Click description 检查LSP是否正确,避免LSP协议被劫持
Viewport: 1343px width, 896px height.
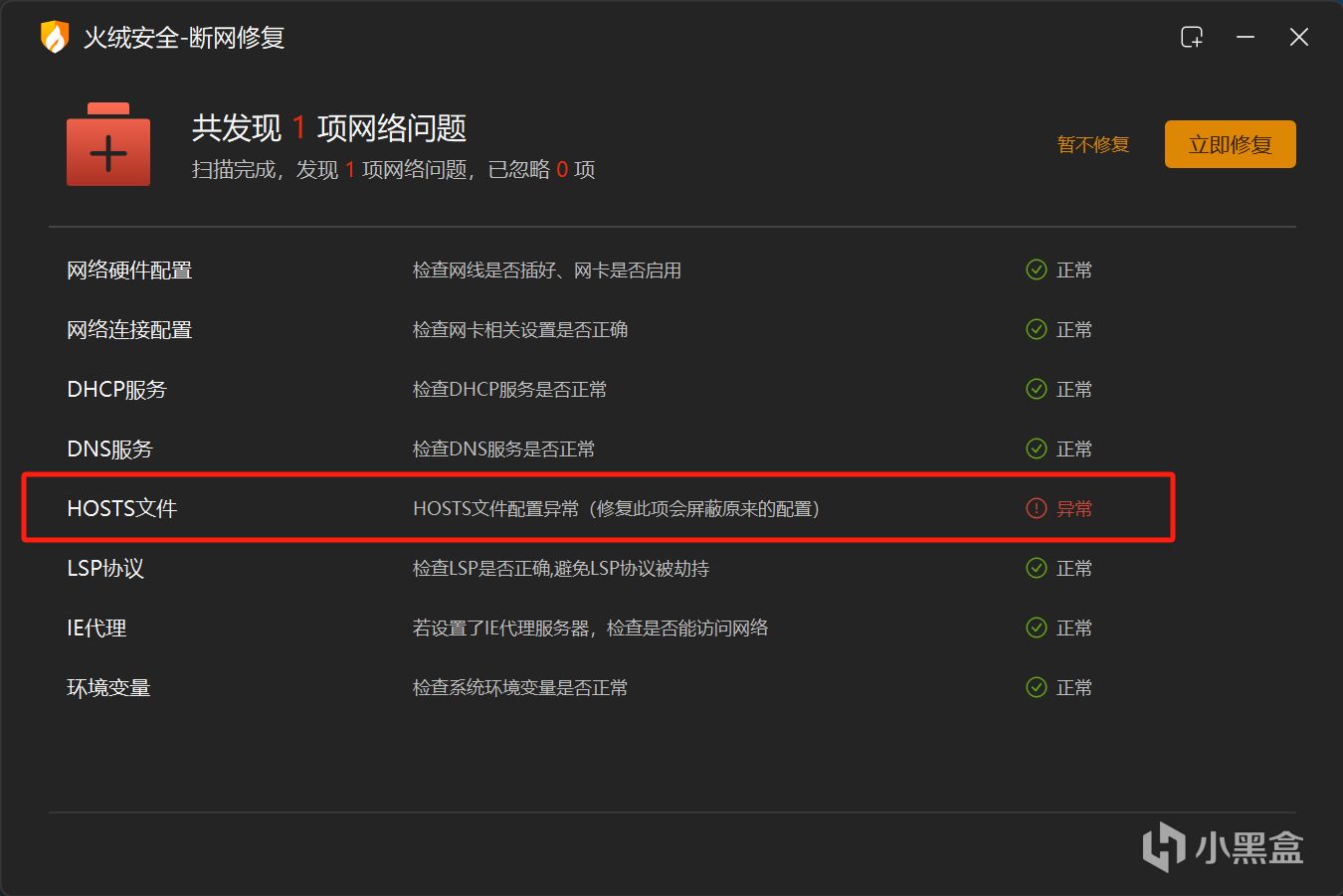tap(561, 568)
